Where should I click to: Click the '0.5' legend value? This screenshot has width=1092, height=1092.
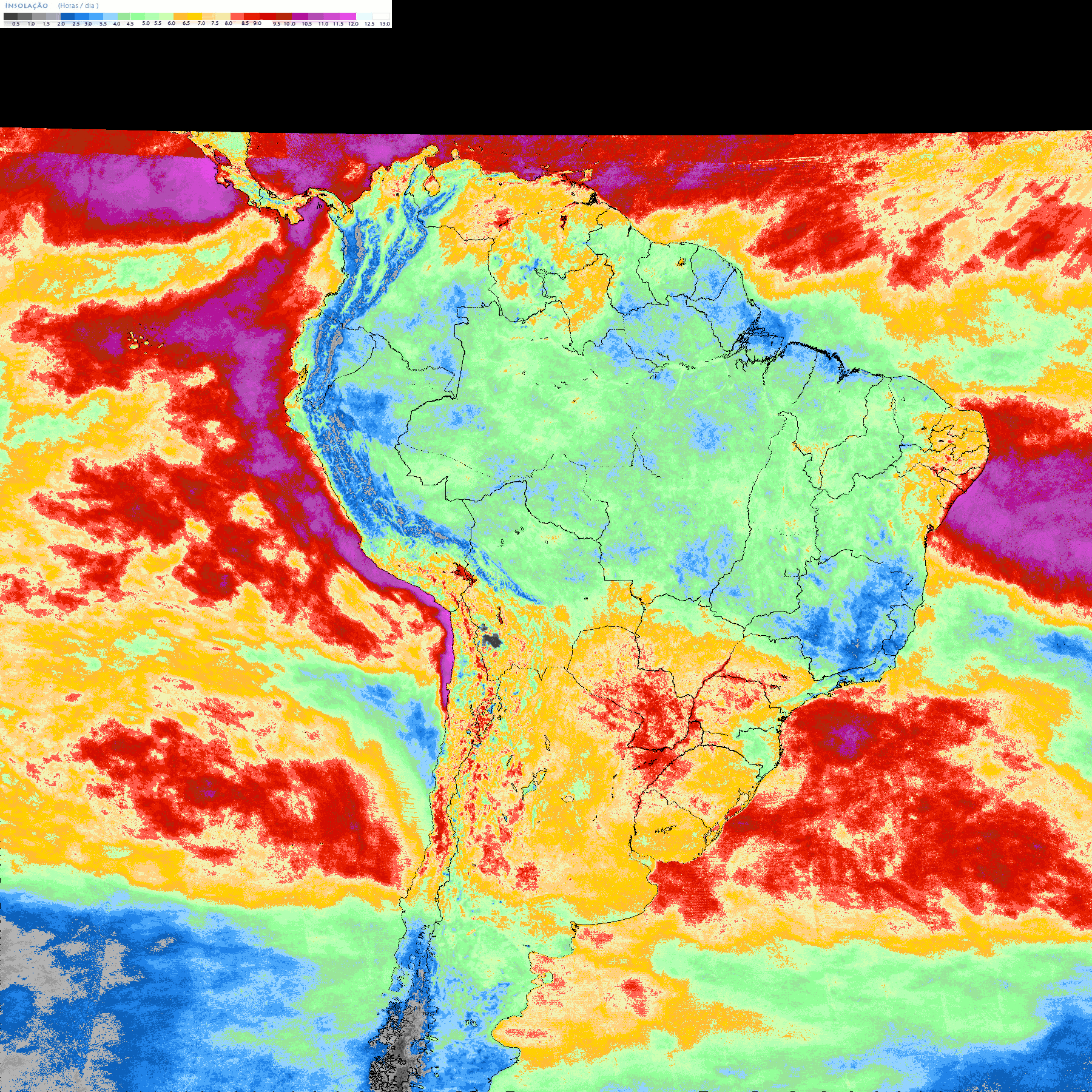pyautogui.click(x=16, y=24)
